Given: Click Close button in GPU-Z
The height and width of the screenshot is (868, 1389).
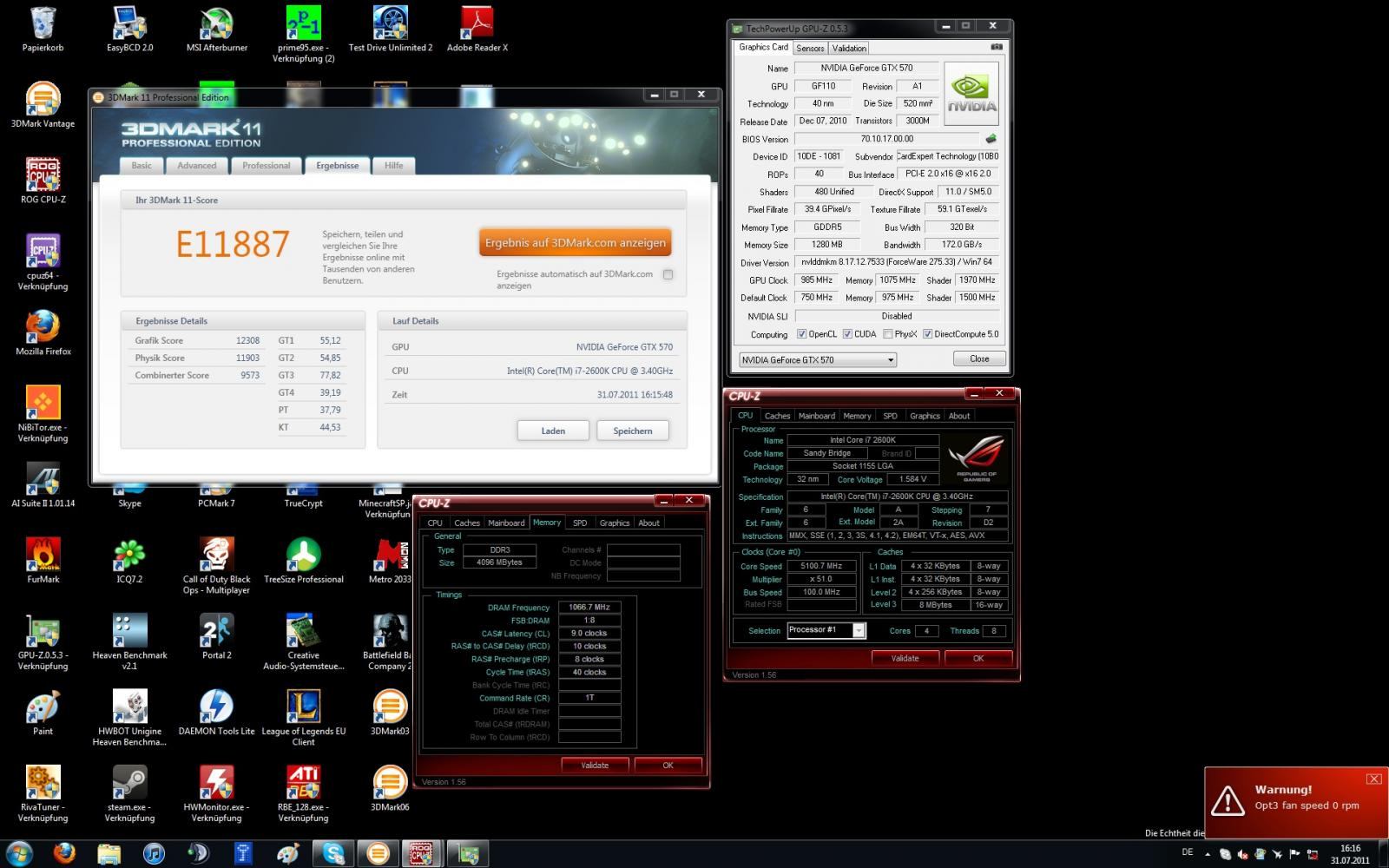Looking at the screenshot, I should [x=979, y=358].
